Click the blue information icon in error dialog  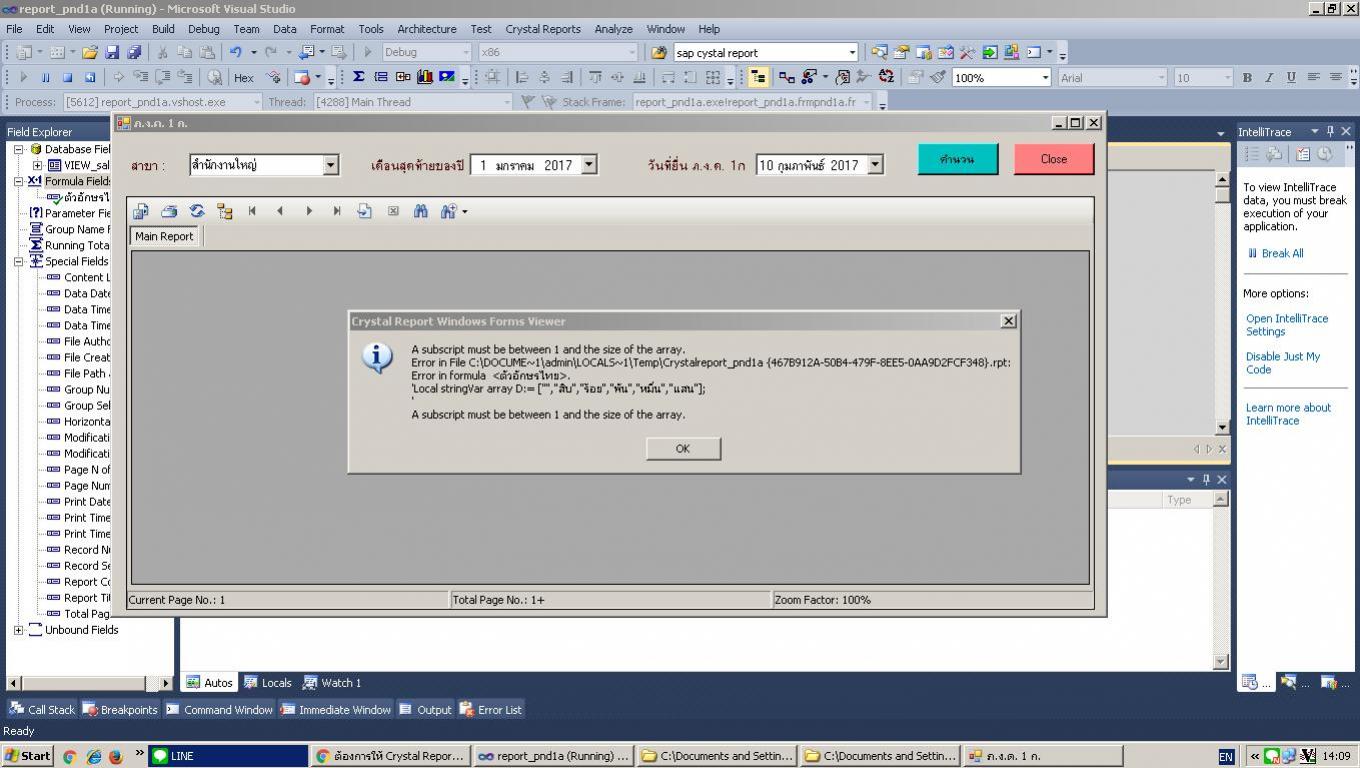(377, 357)
